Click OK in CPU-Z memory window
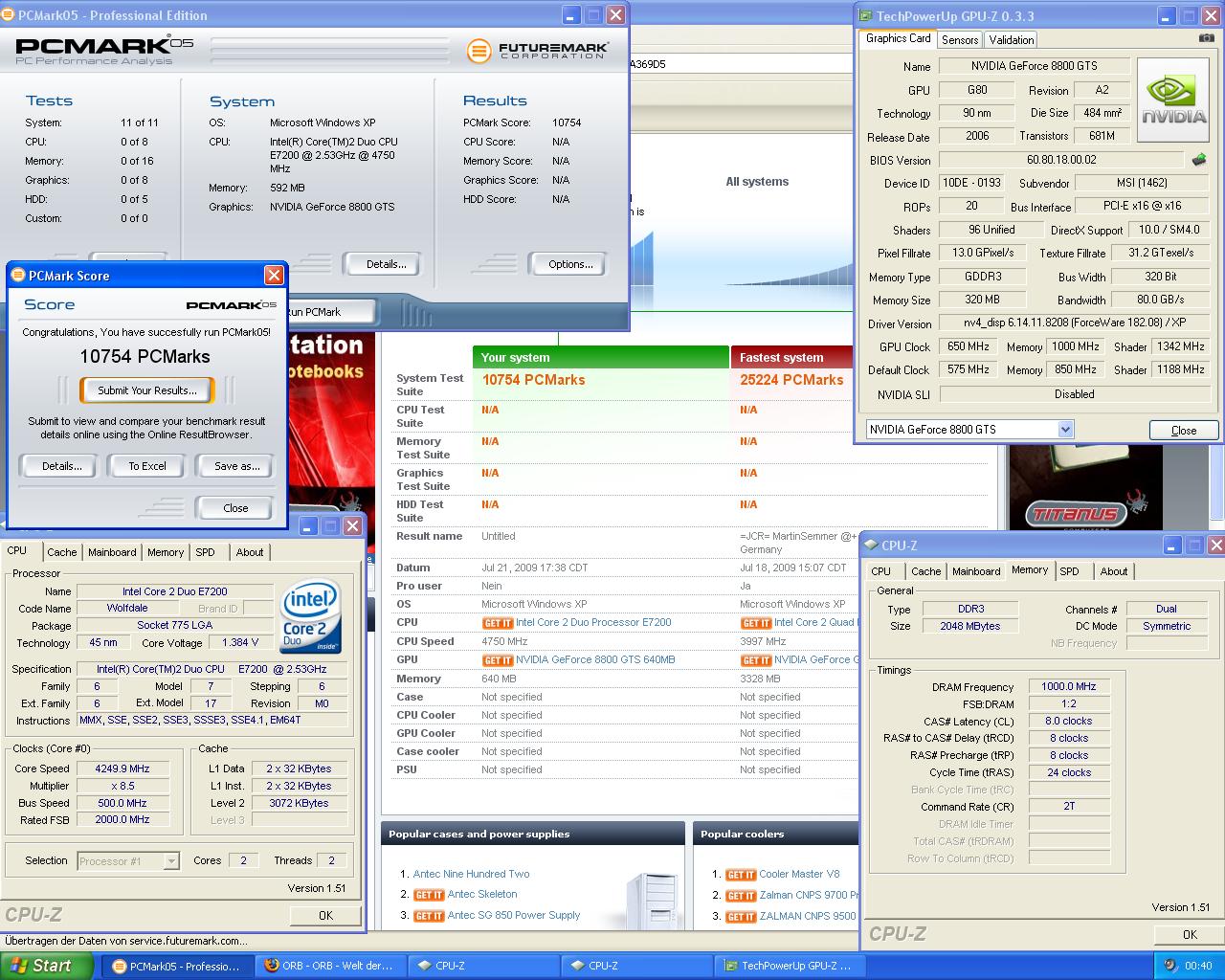This screenshot has height=980, width=1225. tap(1190, 935)
